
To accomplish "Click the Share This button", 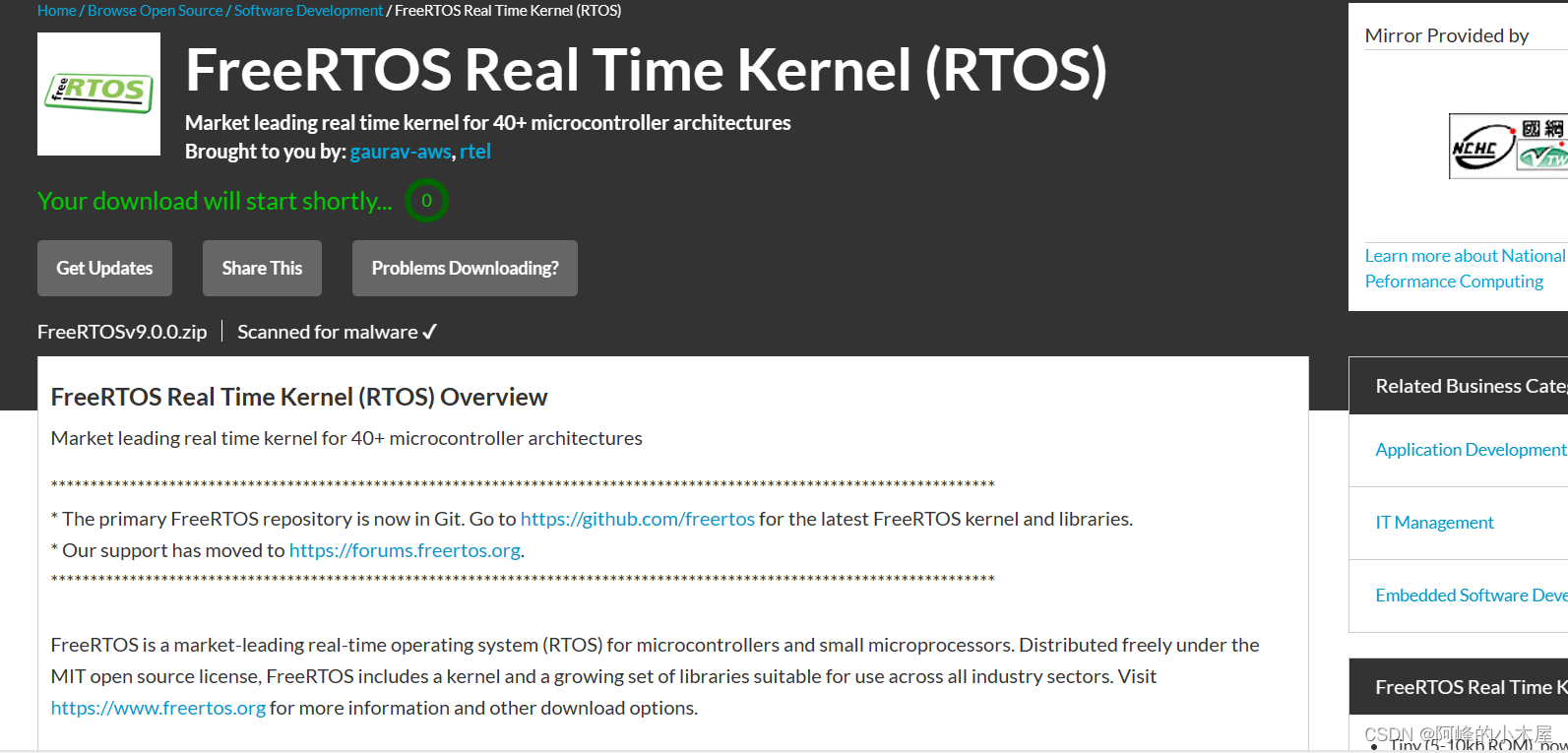I will 262,268.
